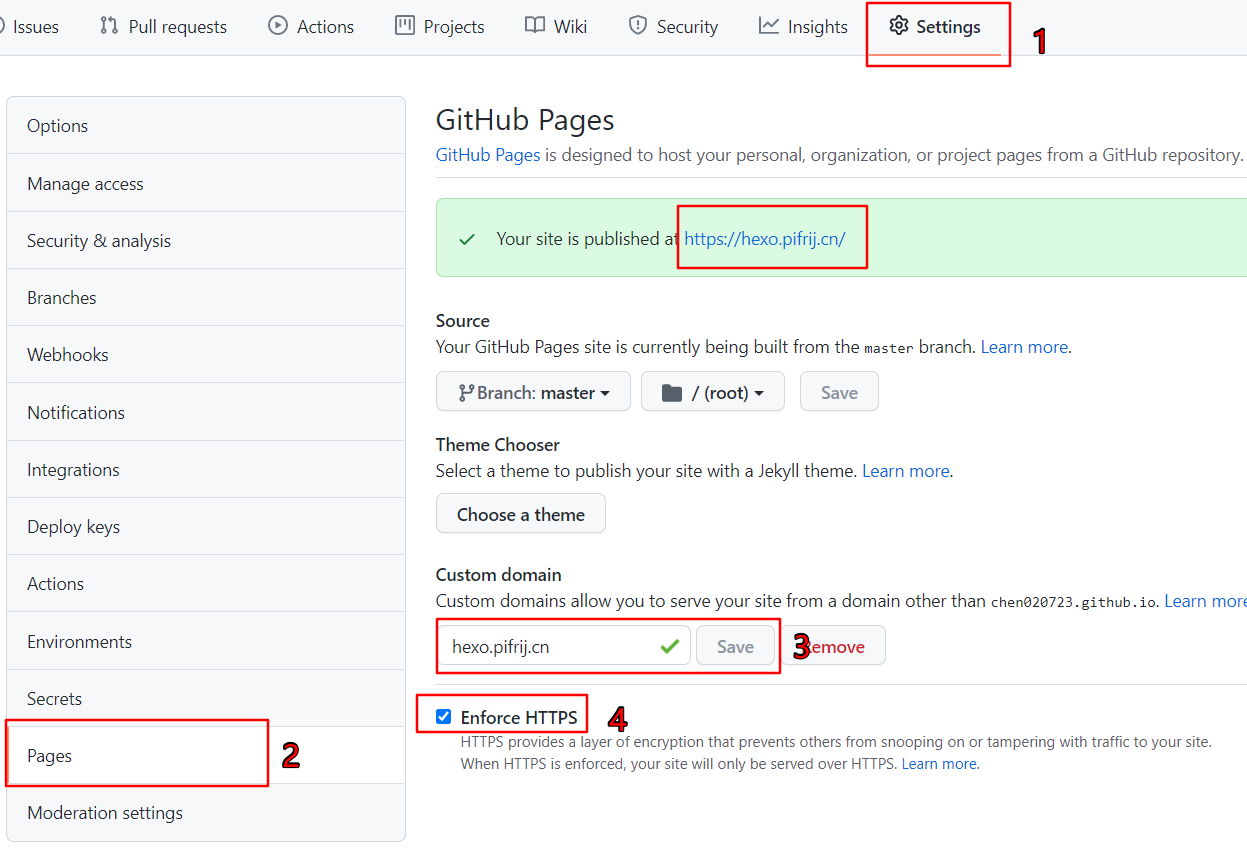Select Webhooks in the sidebar
This screenshot has width=1247, height=851.
coord(206,354)
